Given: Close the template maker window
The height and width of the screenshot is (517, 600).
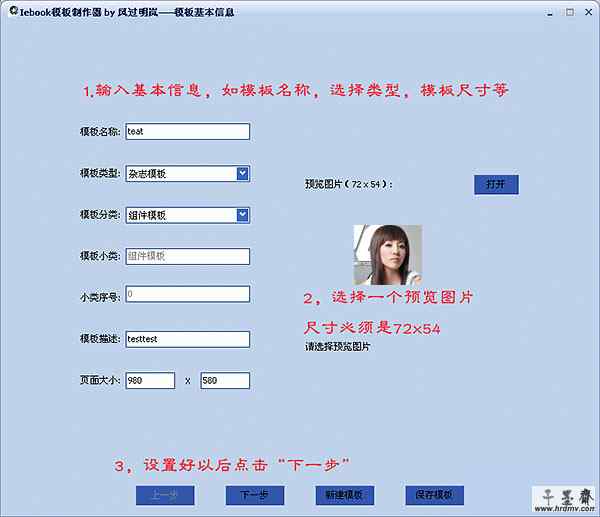Looking at the screenshot, I should [x=587, y=11].
